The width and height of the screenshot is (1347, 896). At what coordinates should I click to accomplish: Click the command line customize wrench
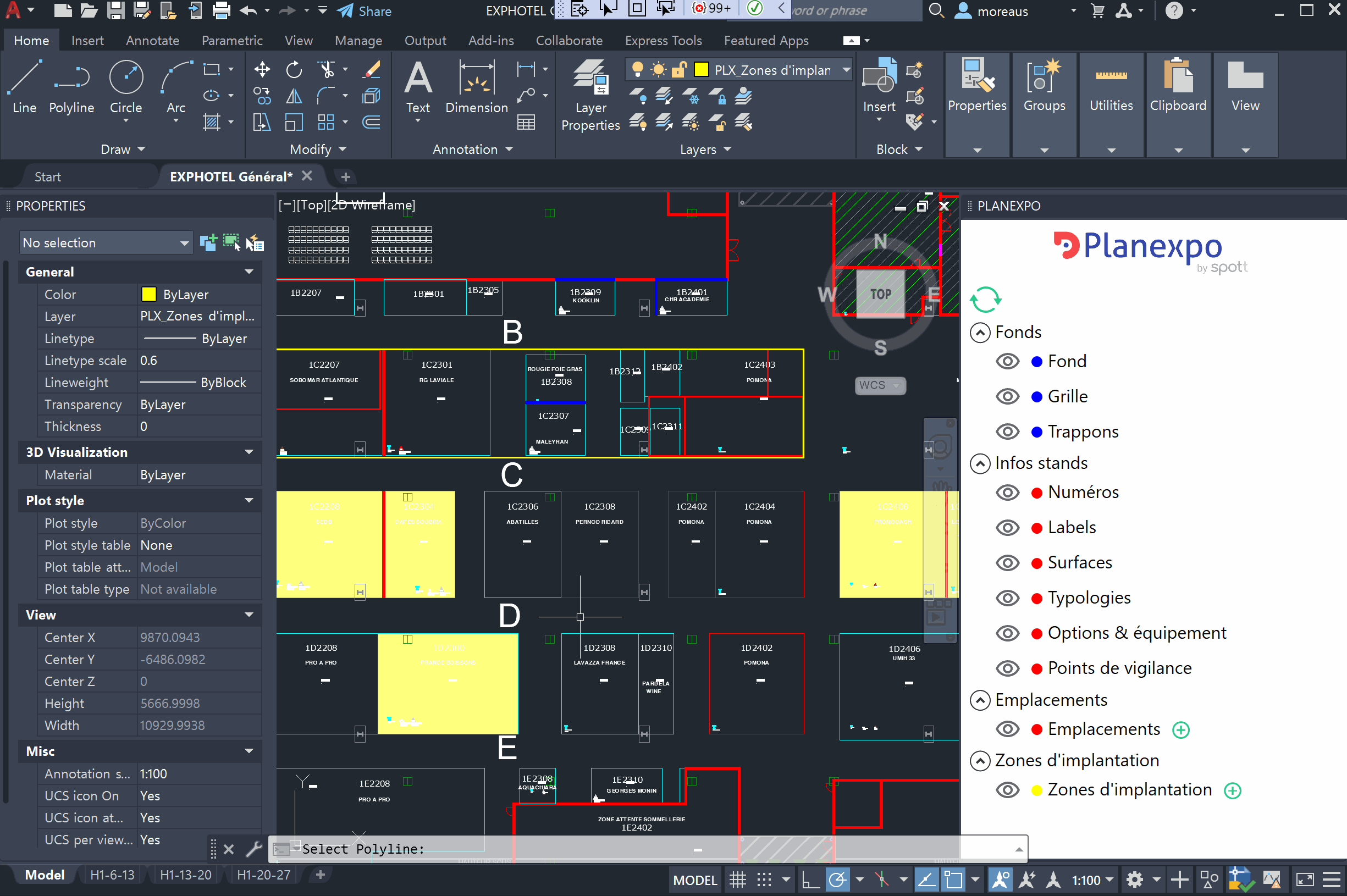[x=253, y=849]
